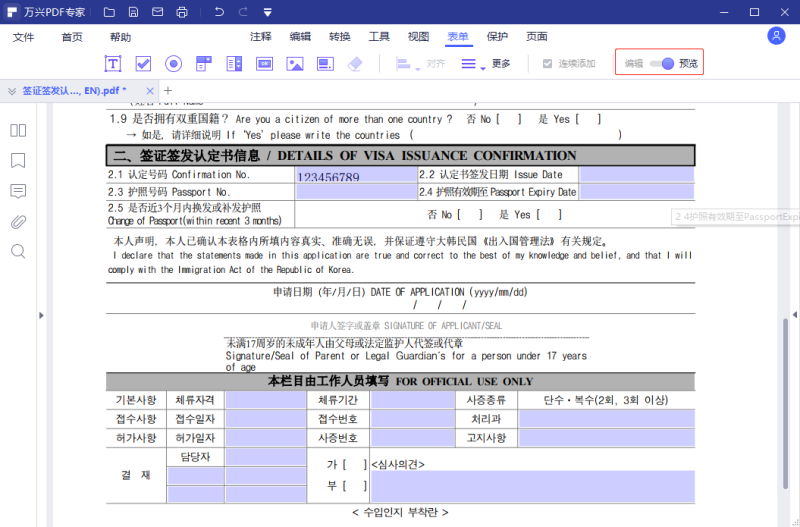Image resolution: width=800 pixels, height=527 pixels.
Task: Click the 2.4 Passport Expiry Date field
Action: click(x=637, y=192)
